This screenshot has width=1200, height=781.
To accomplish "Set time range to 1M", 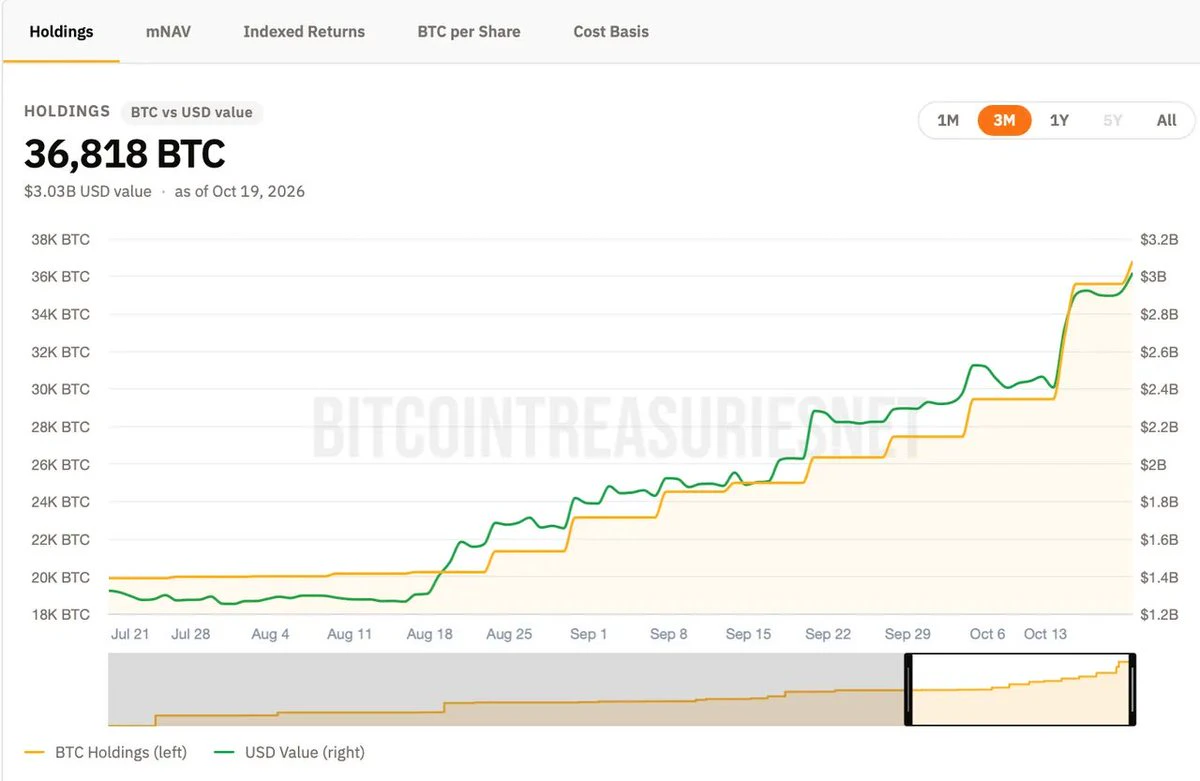I will pyautogui.click(x=948, y=120).
